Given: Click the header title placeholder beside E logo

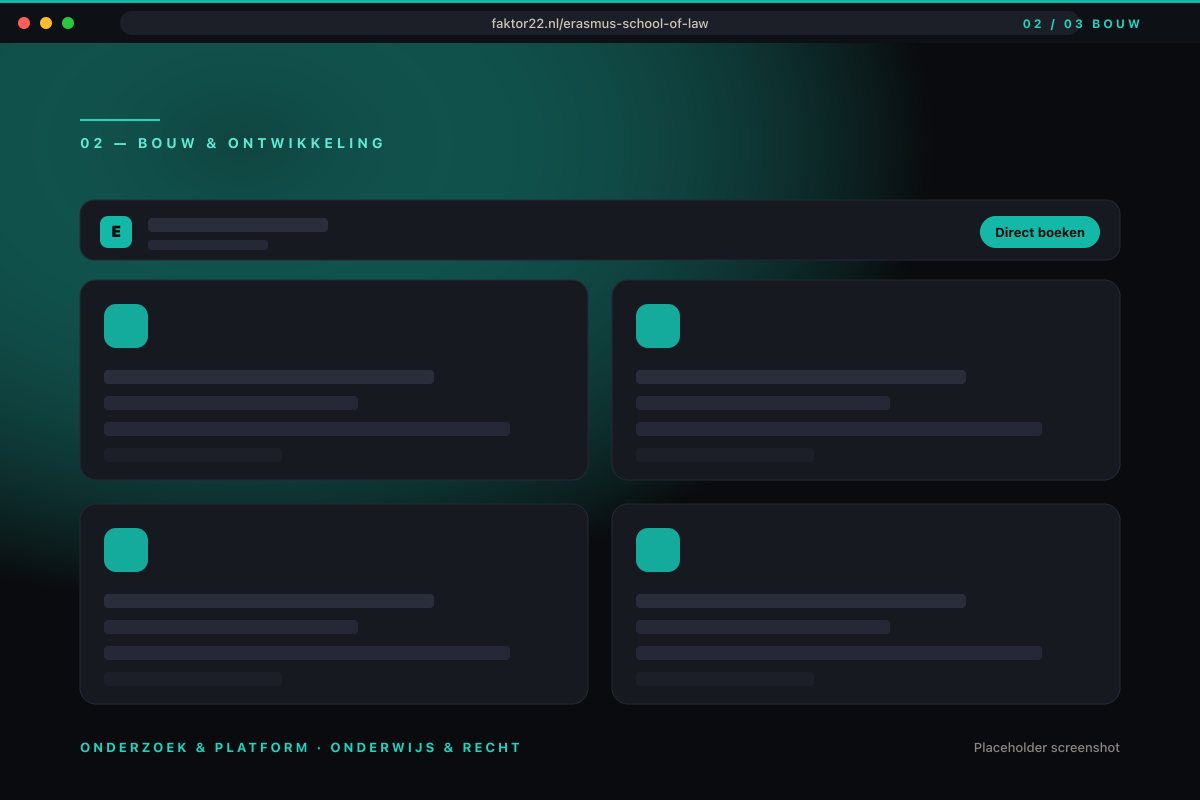Looking at the screenshot, I should (x=238, y=225).
